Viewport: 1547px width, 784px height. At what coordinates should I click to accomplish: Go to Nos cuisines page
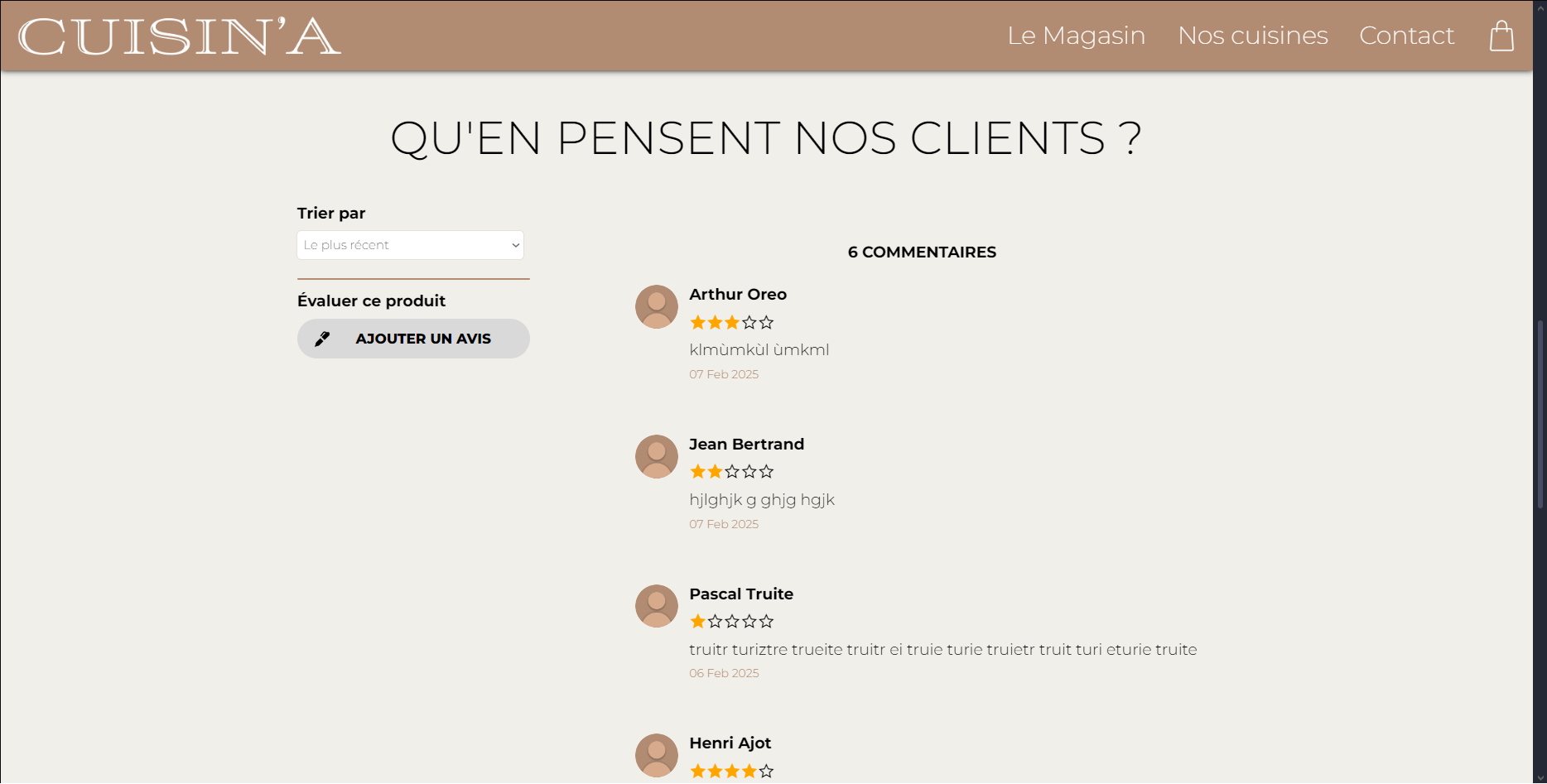pos(1252,36)
